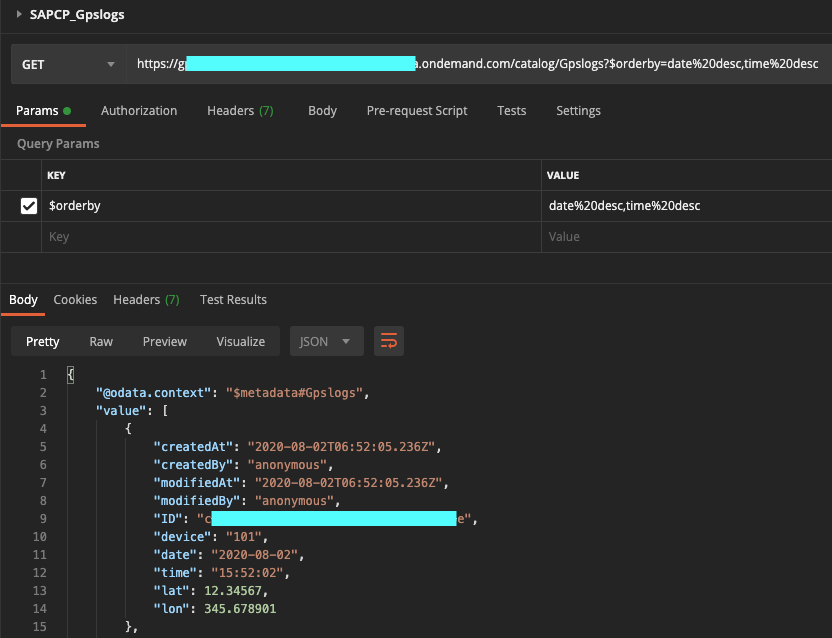Click the empty Value parameter field
Image resolution: width=832 pixels, height=638 pixels.
click(687, 237)
